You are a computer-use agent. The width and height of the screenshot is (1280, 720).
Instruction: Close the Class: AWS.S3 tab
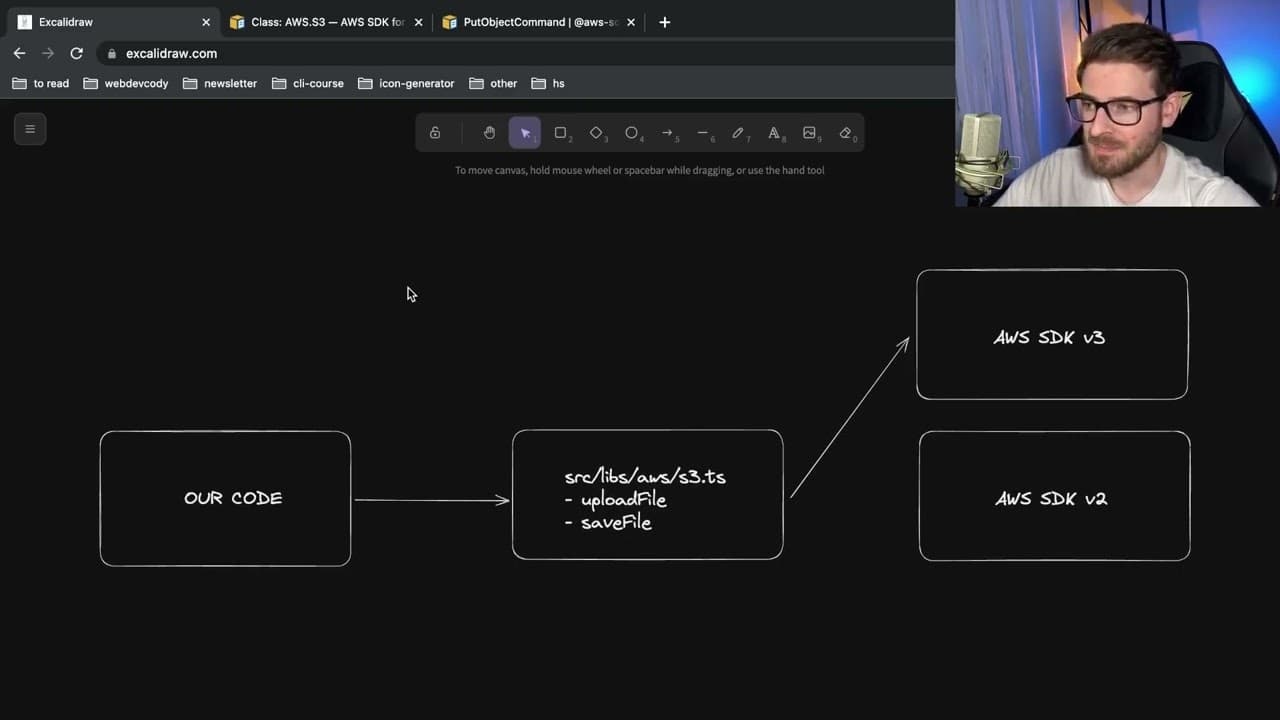coord(418,22)
